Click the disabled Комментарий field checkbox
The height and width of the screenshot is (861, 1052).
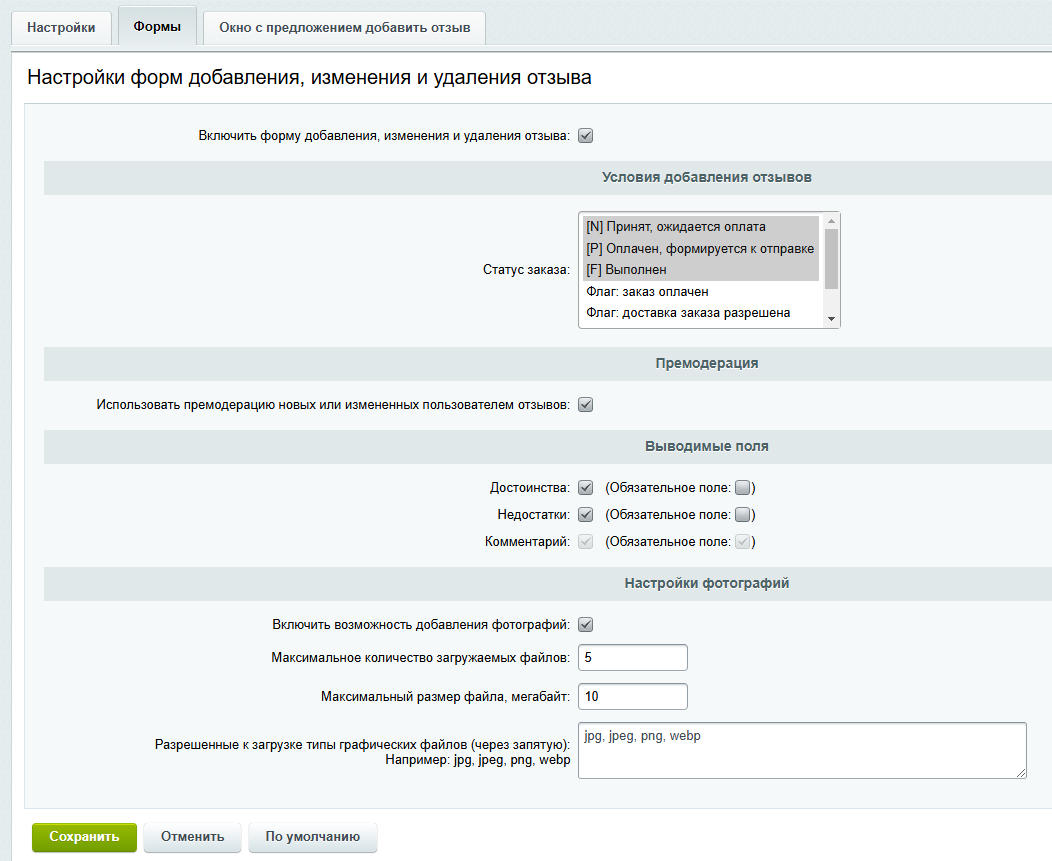pyautogui.click(x=586, y=542)
